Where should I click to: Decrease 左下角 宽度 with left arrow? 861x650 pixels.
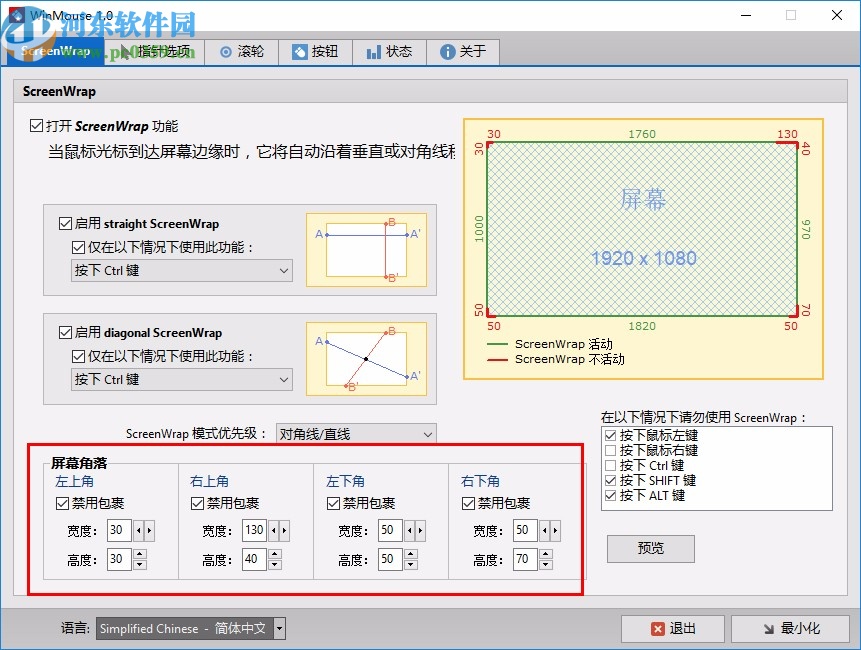410,530
